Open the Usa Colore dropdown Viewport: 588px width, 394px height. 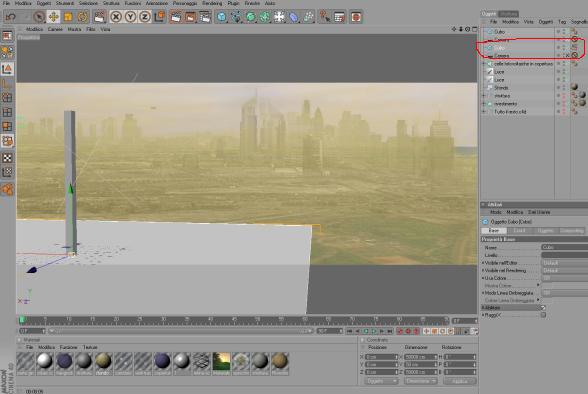click(x=565, y=279)
